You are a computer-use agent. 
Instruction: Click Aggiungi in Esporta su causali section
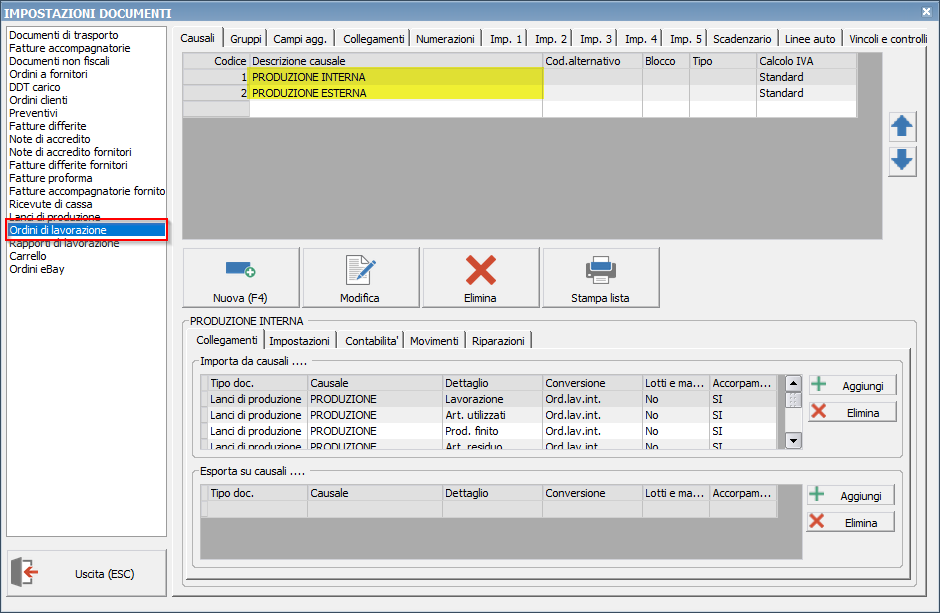coord(851,496)
